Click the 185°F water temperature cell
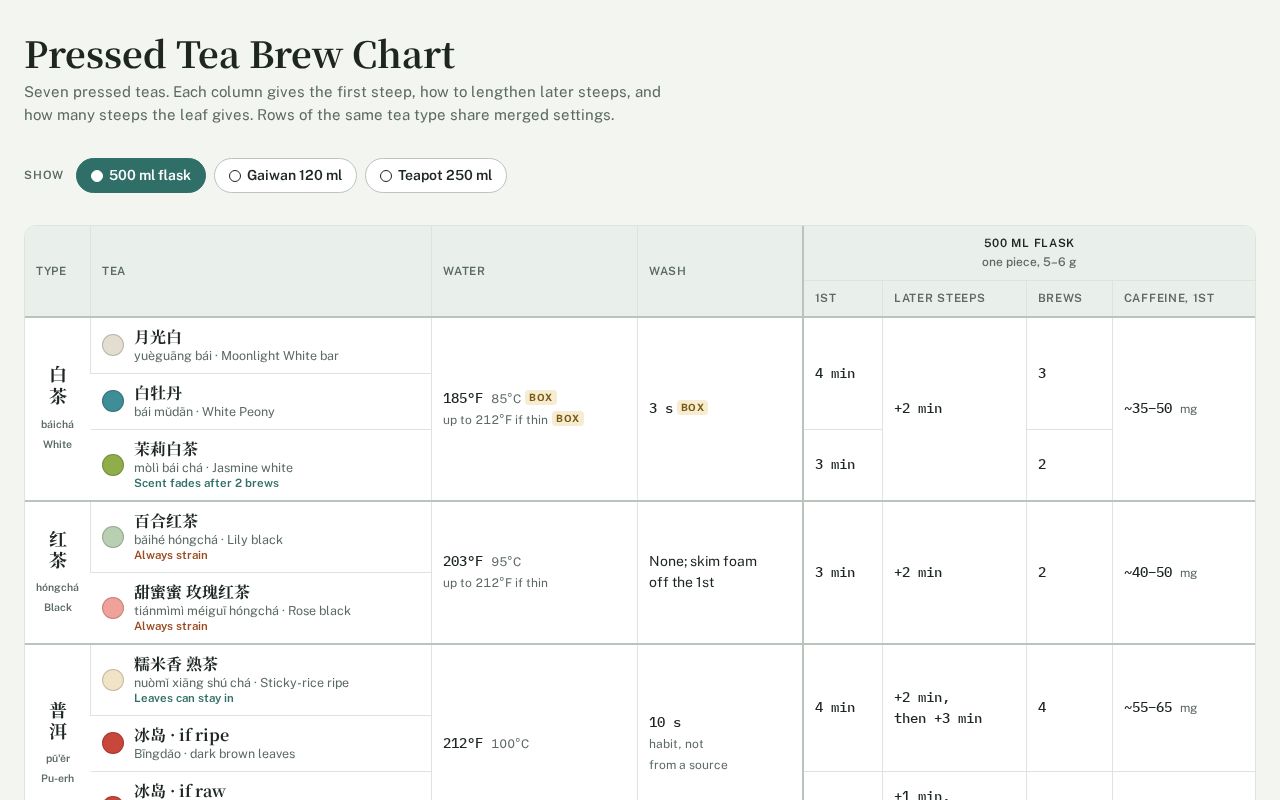Image resolution: width=1280 pixels, height=800 pixels. 535,409
